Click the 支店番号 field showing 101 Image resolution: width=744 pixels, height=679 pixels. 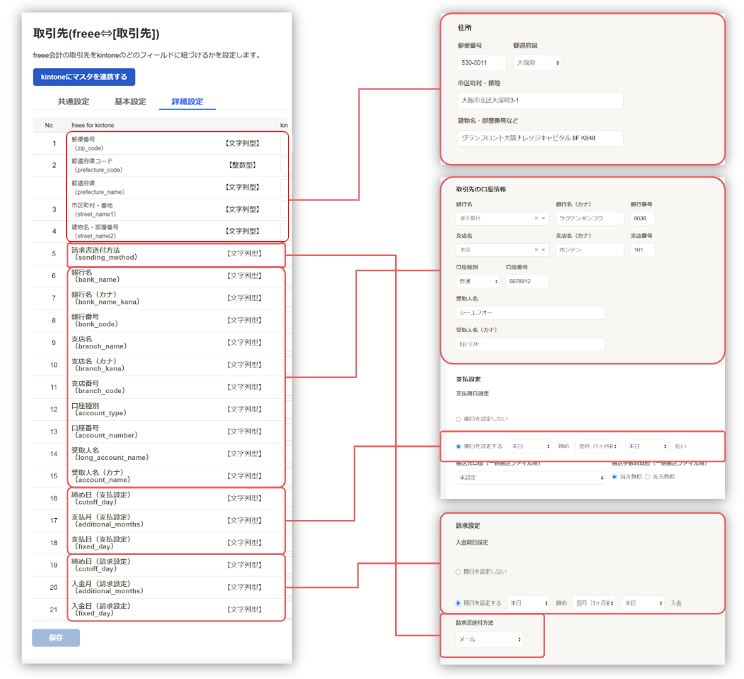point(642,250)
